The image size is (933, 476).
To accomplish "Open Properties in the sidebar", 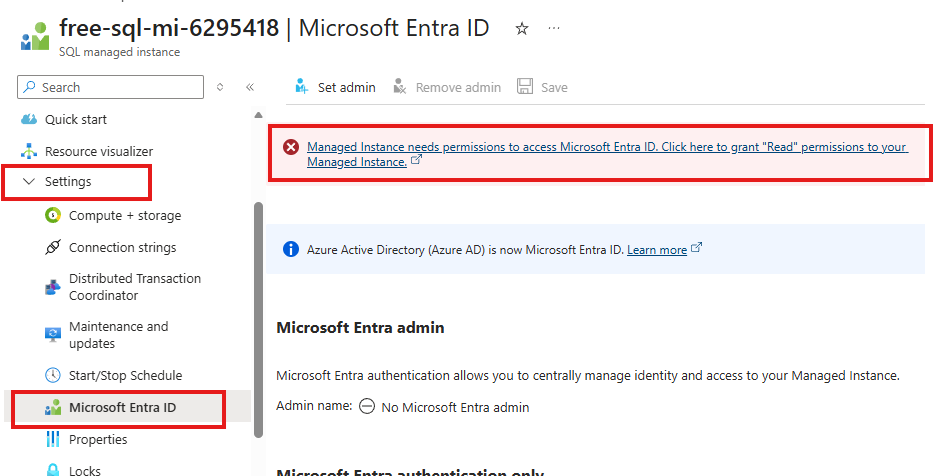I will click(98, 440).
